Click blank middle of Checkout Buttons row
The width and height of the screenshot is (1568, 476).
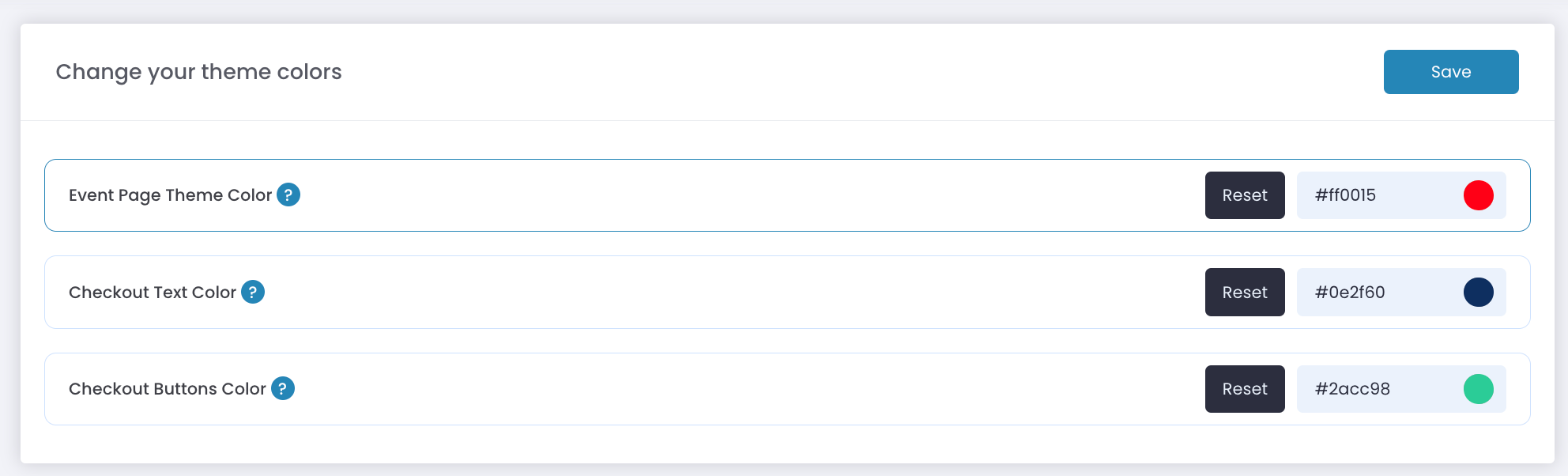pyautogui.click(x=751, y=389)
